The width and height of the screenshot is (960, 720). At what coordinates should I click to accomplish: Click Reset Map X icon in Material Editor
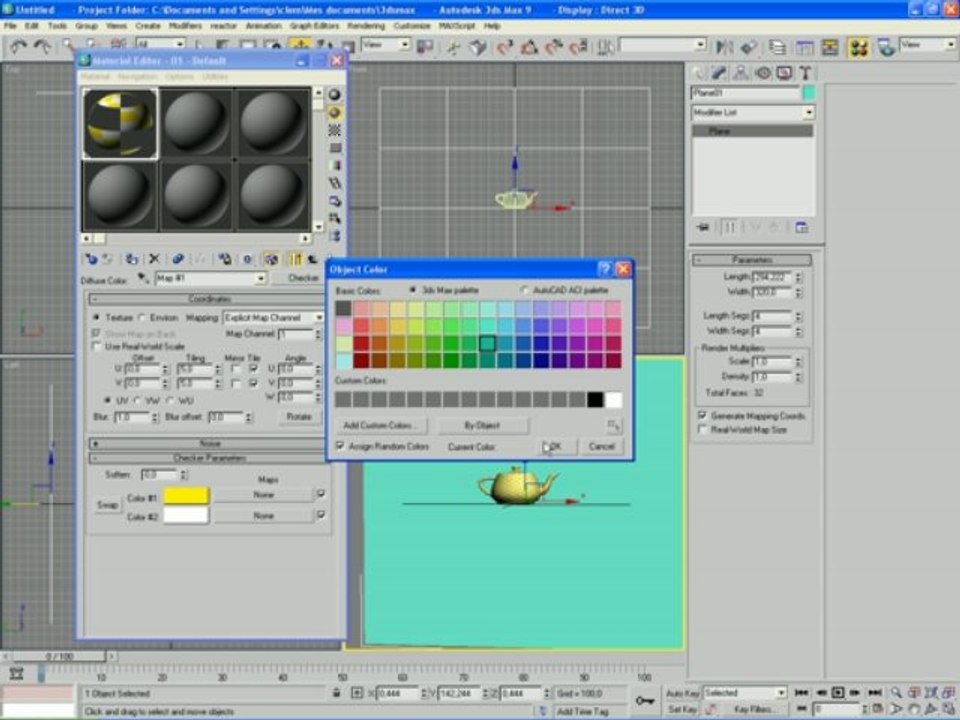click(154, 259)
